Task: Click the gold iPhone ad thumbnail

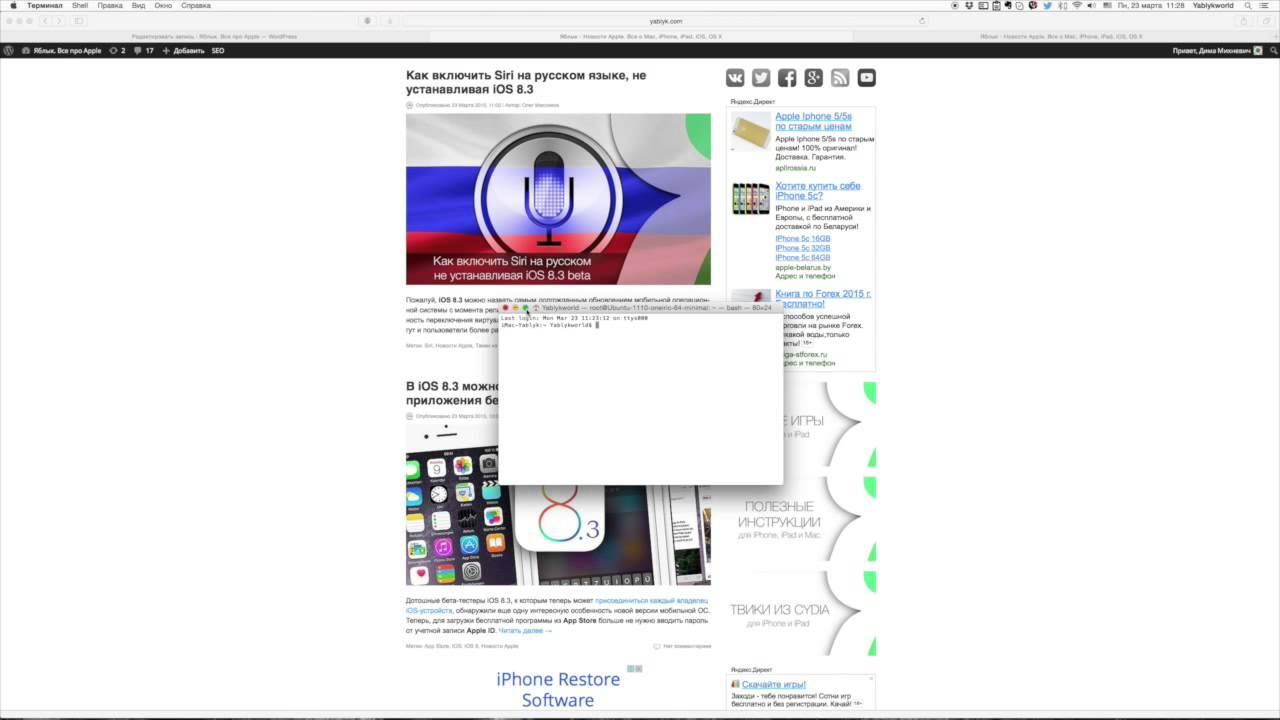Action: pos(750,132)
